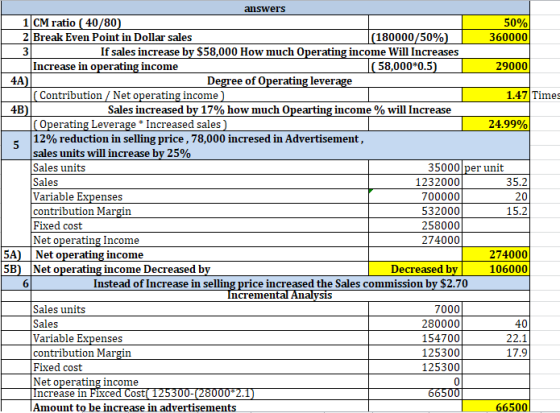Viewport: 560px width, 413px height.
Task: Click the blue question number "5" cell
Action: tap(16, 145)
